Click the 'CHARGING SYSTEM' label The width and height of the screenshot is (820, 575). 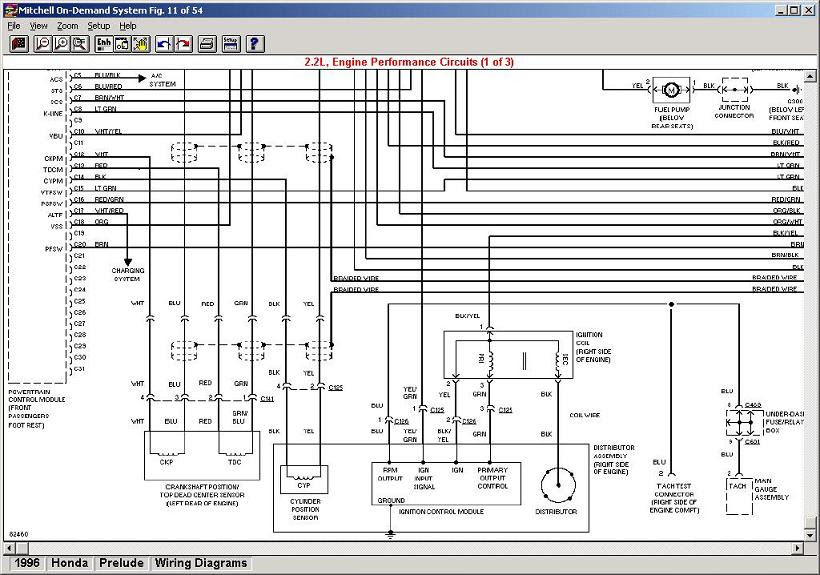(x=128, y=274)
